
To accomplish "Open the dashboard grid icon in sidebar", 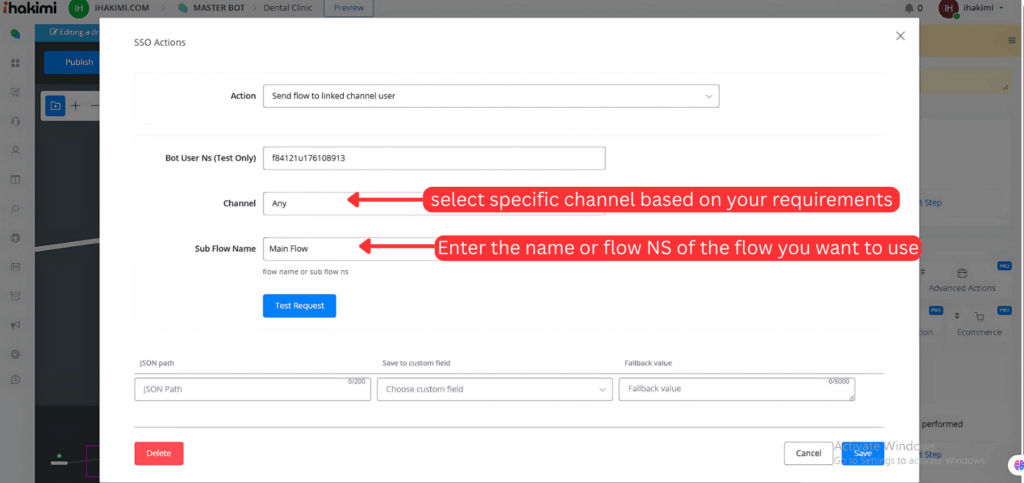I will click(15, 63).
